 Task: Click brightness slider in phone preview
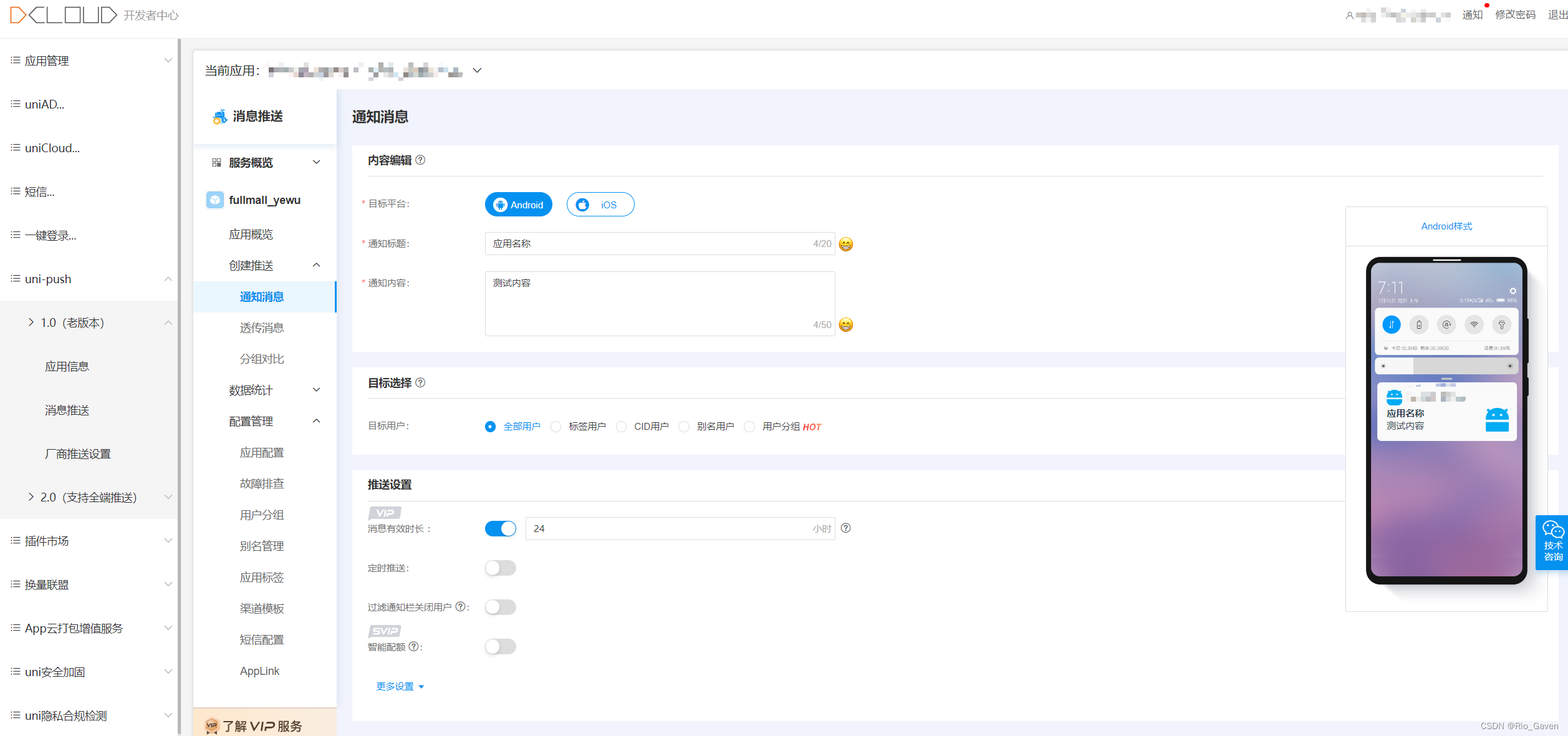[x=1446, y=366]
